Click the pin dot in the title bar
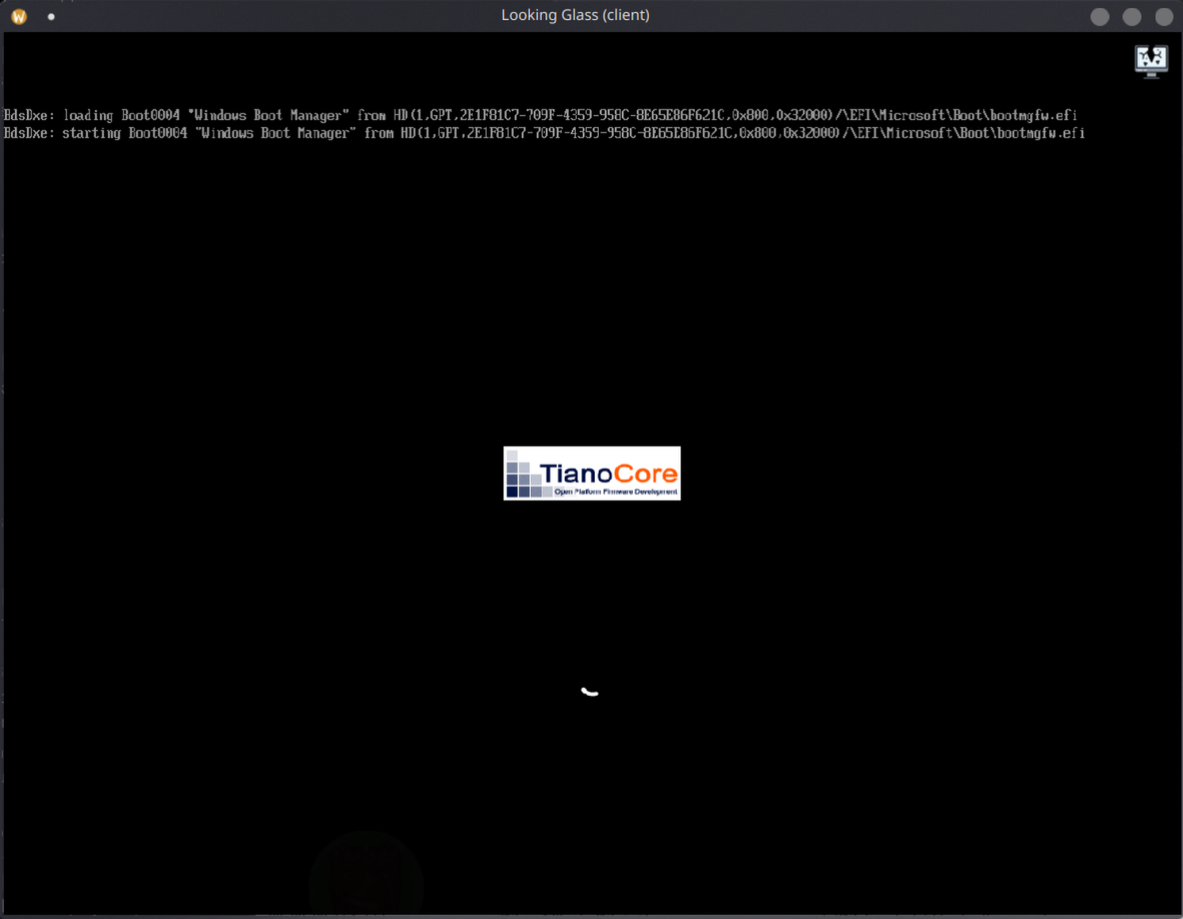This screenshot has width=1183, height=919. [x=51, y=16]
